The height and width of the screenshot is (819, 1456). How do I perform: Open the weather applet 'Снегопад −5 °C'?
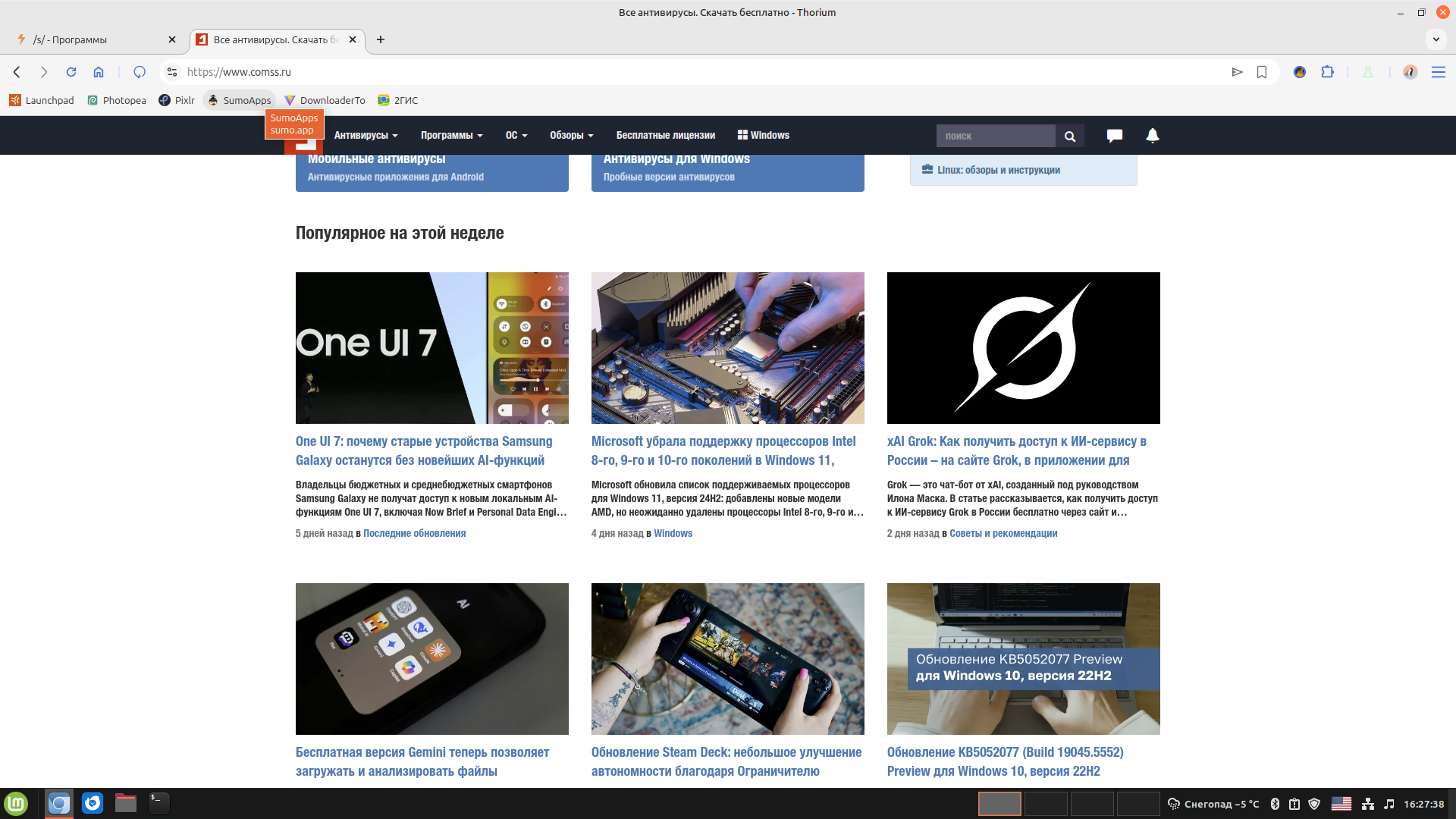click(x=1213, y=804)
